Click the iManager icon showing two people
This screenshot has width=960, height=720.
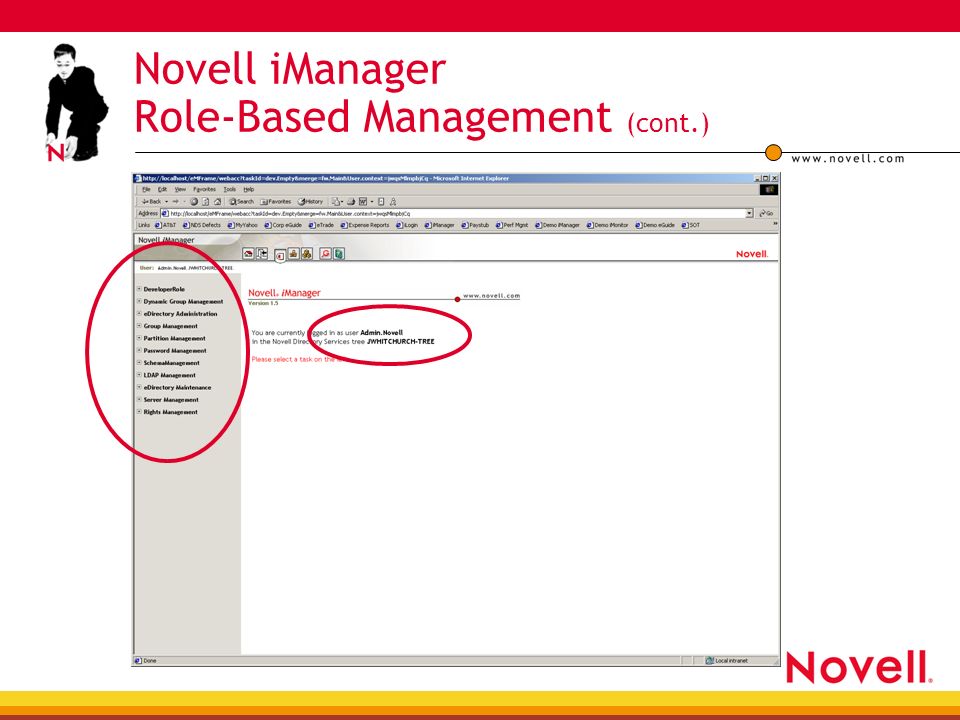307,253
